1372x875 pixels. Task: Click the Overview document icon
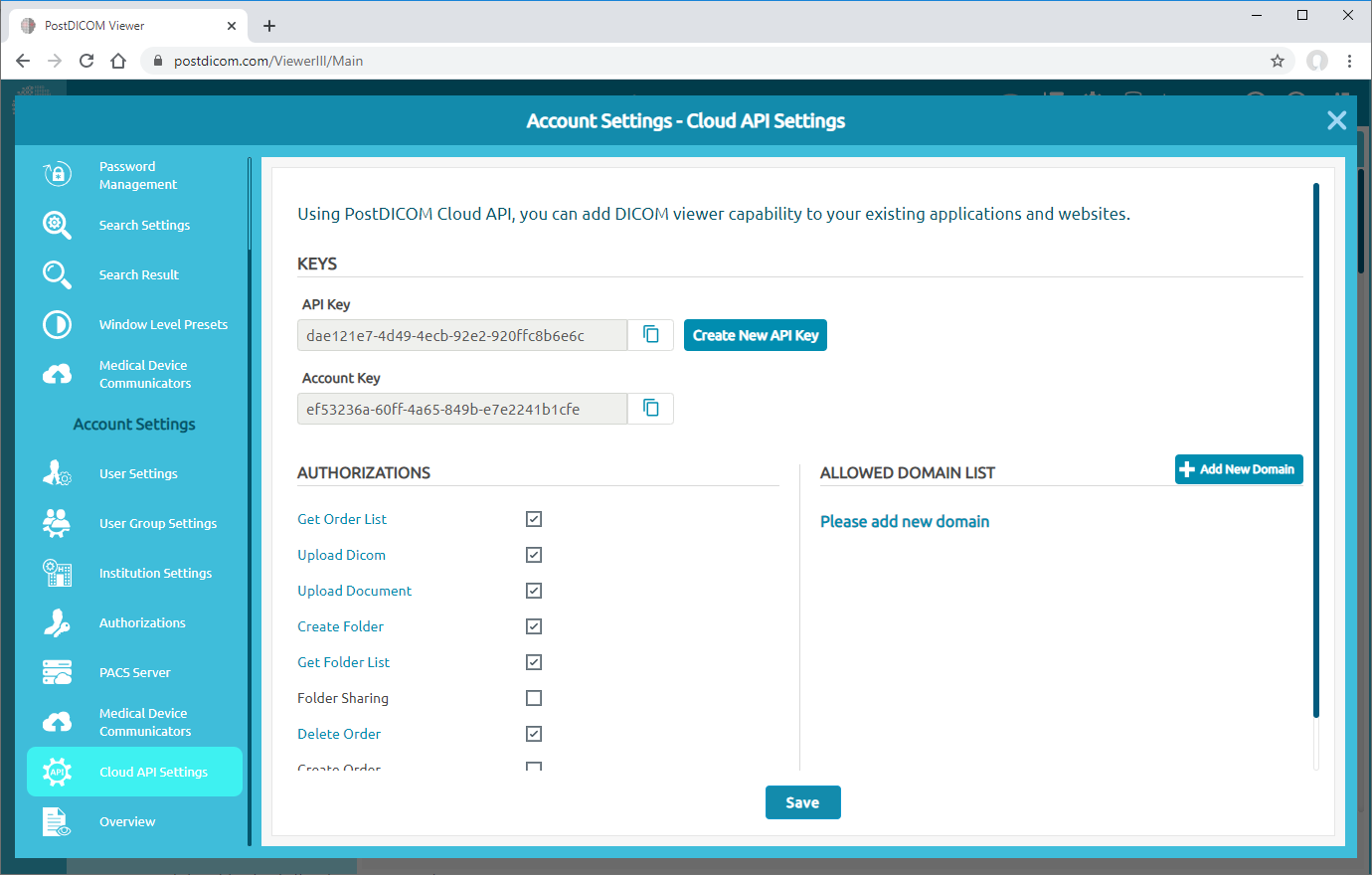click(x=57, y=821)
